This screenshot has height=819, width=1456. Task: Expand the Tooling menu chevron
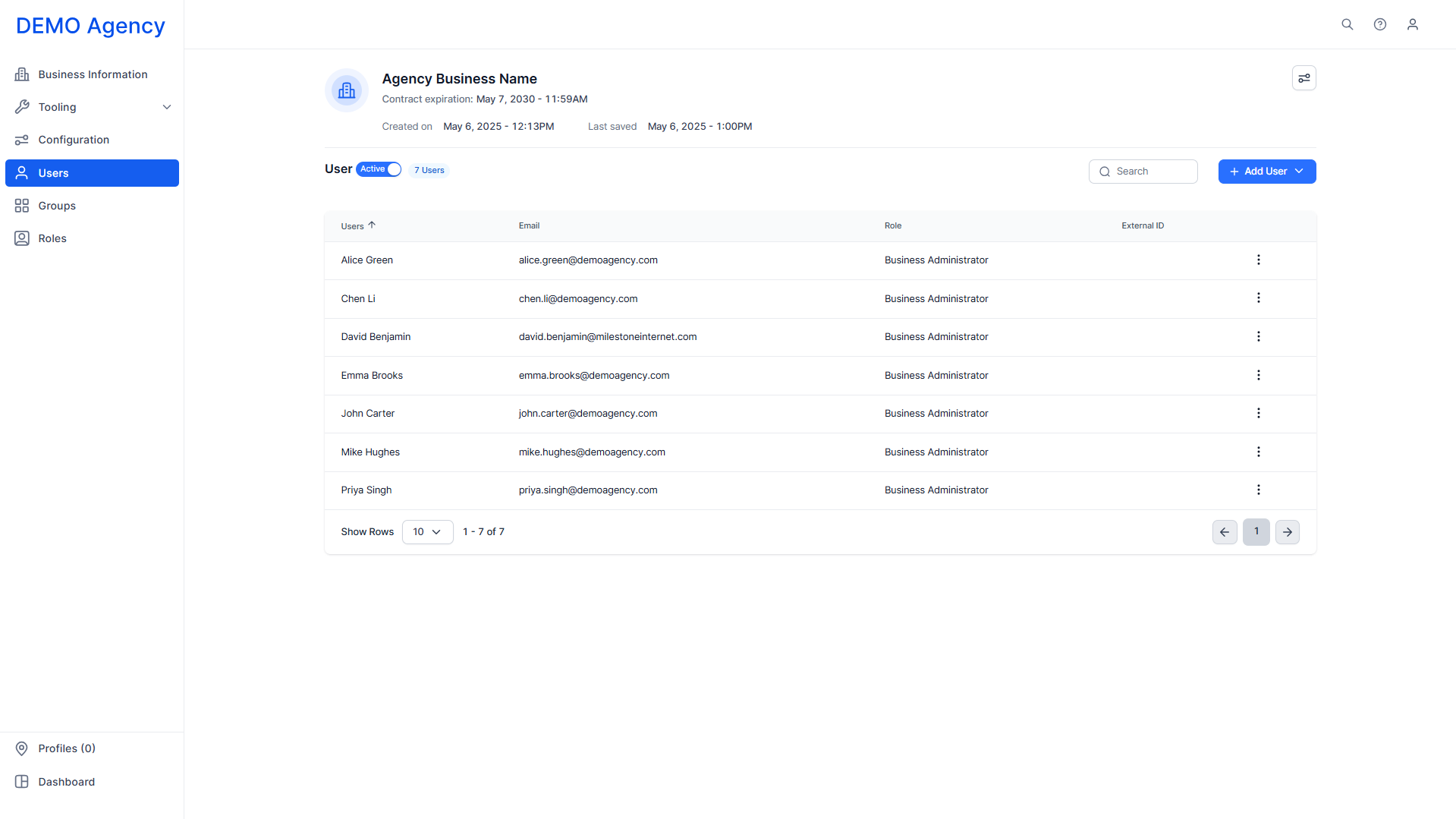167,107
